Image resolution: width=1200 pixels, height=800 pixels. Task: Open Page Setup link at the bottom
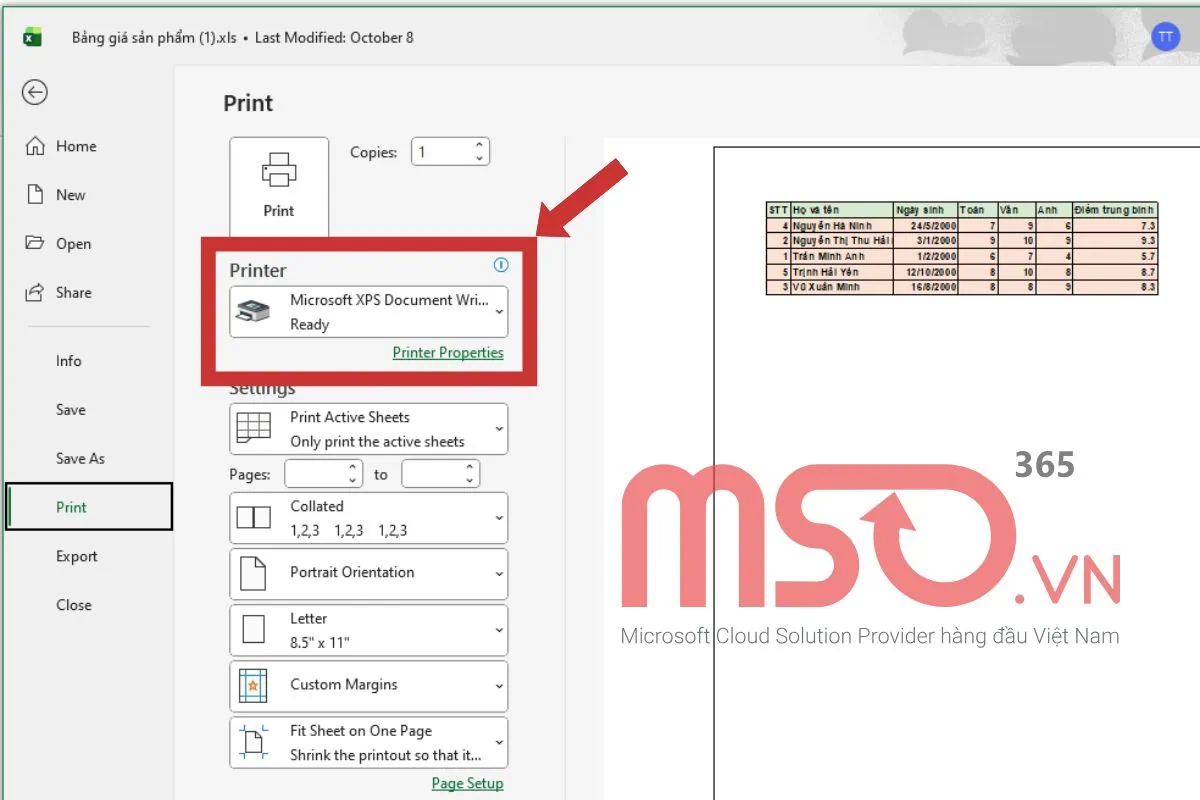(467, 783)
